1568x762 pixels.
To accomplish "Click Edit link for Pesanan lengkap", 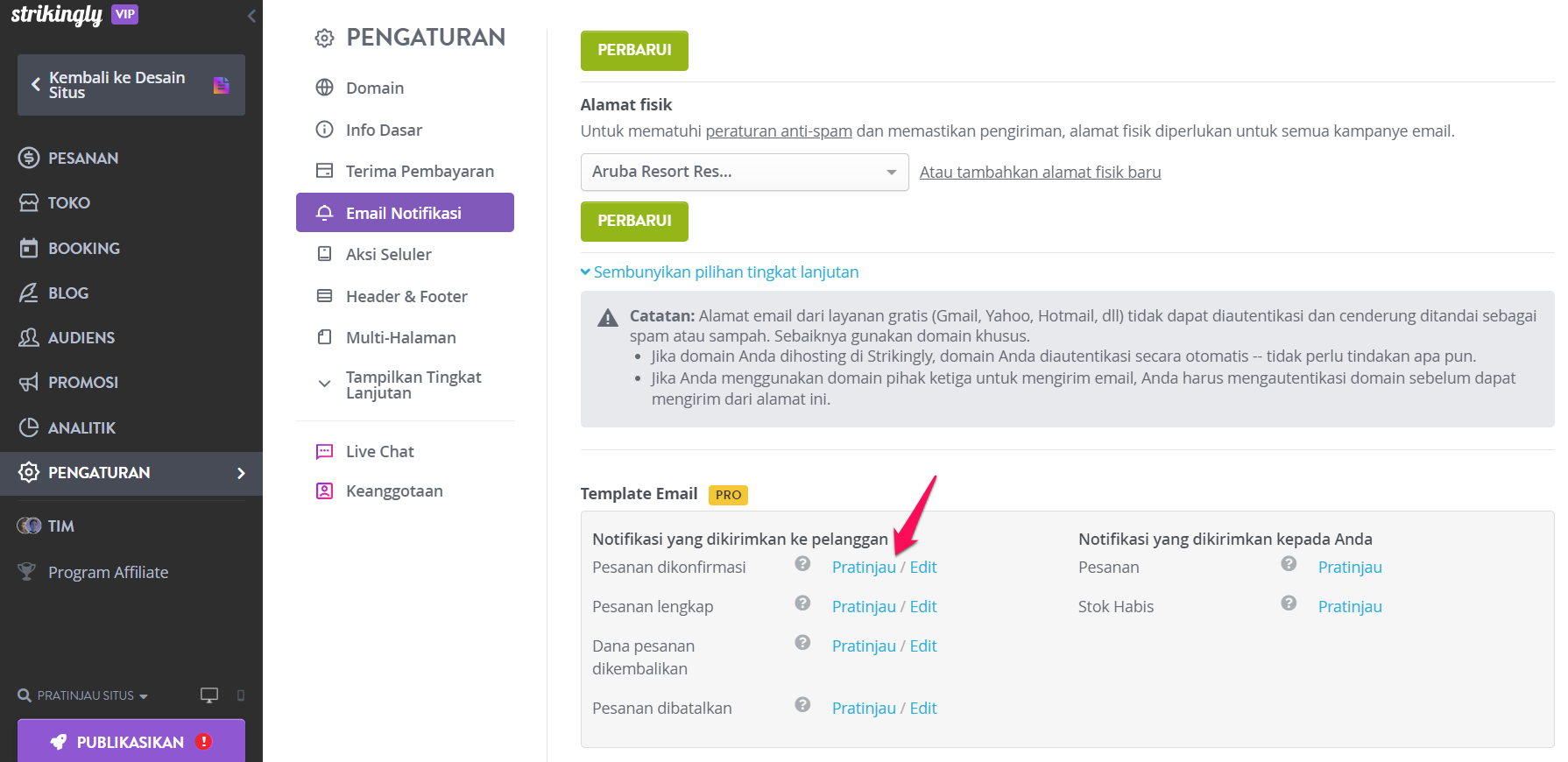I will 923,607.
